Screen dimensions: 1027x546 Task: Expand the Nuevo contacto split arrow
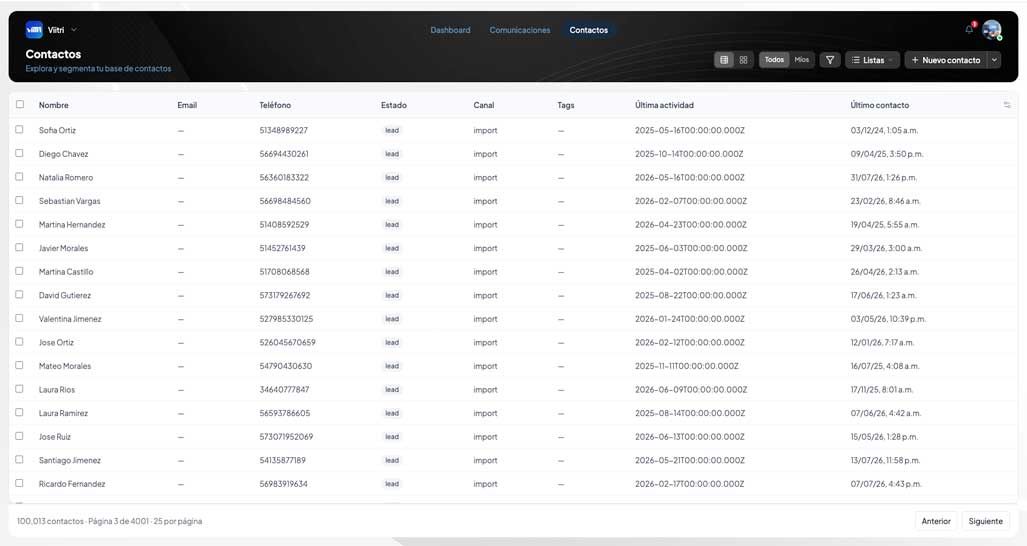(x=994, y=60)
